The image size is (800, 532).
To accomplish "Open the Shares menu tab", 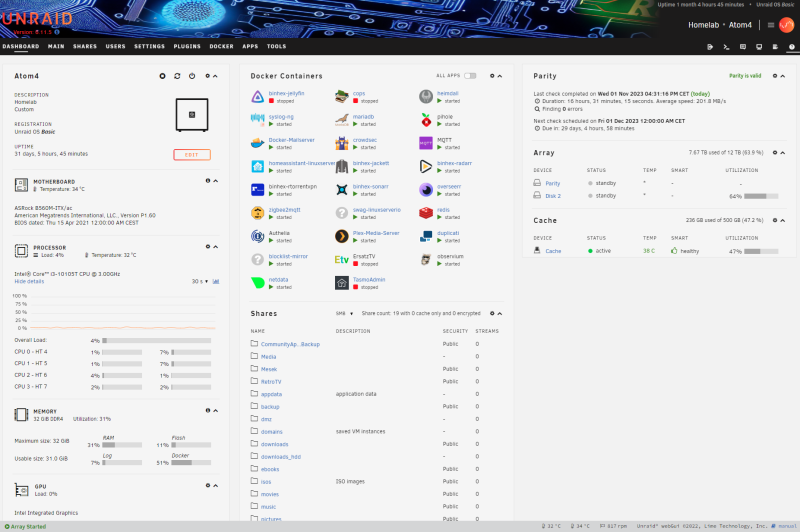I will point(85,46).
